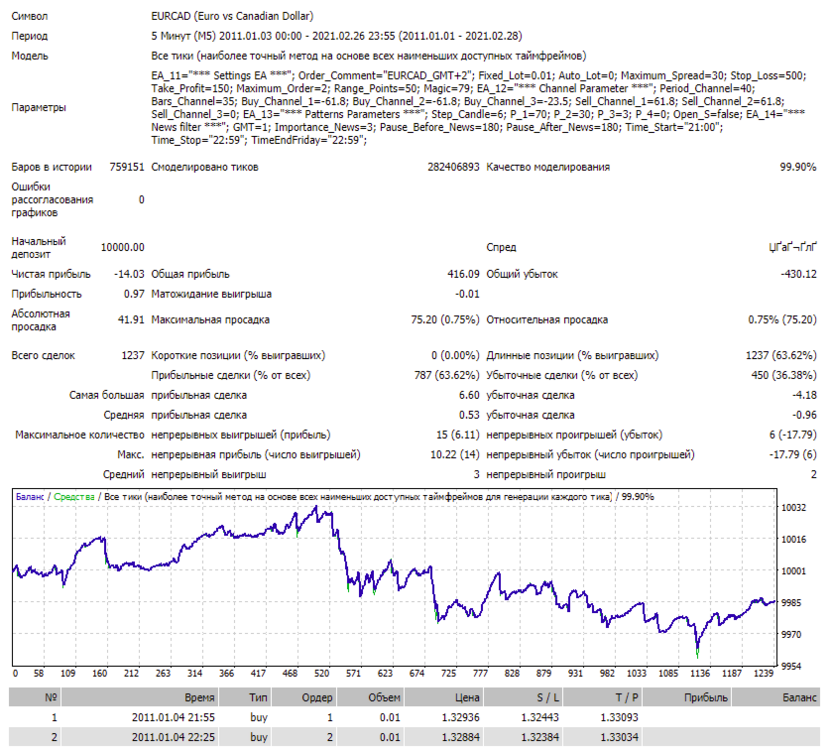Click the 'Параметры' label
The height and width of the screenshot is (750, 831).
click(39, 107)
